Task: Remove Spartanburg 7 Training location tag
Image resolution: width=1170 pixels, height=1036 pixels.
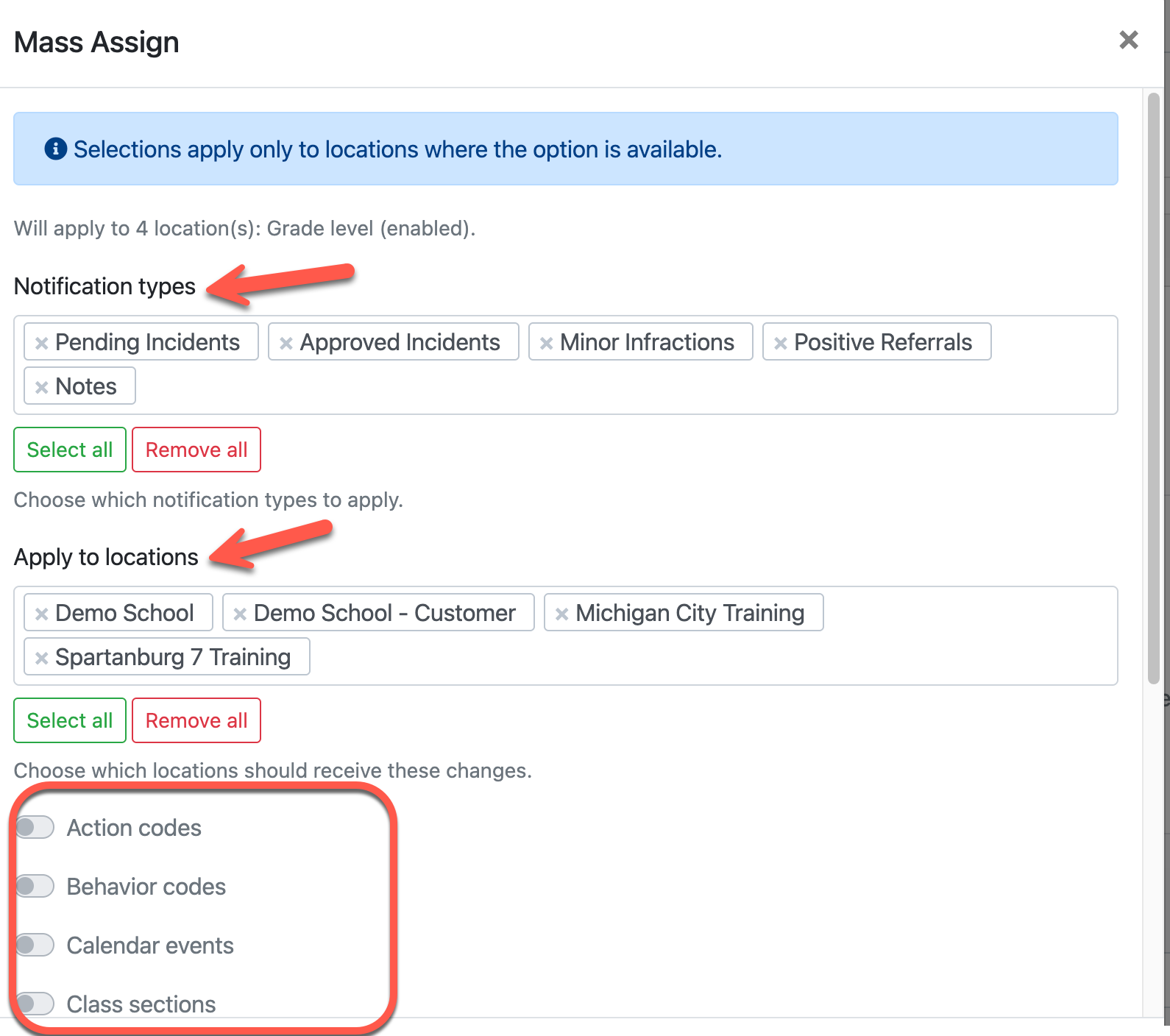Action: tap(42, 658)
